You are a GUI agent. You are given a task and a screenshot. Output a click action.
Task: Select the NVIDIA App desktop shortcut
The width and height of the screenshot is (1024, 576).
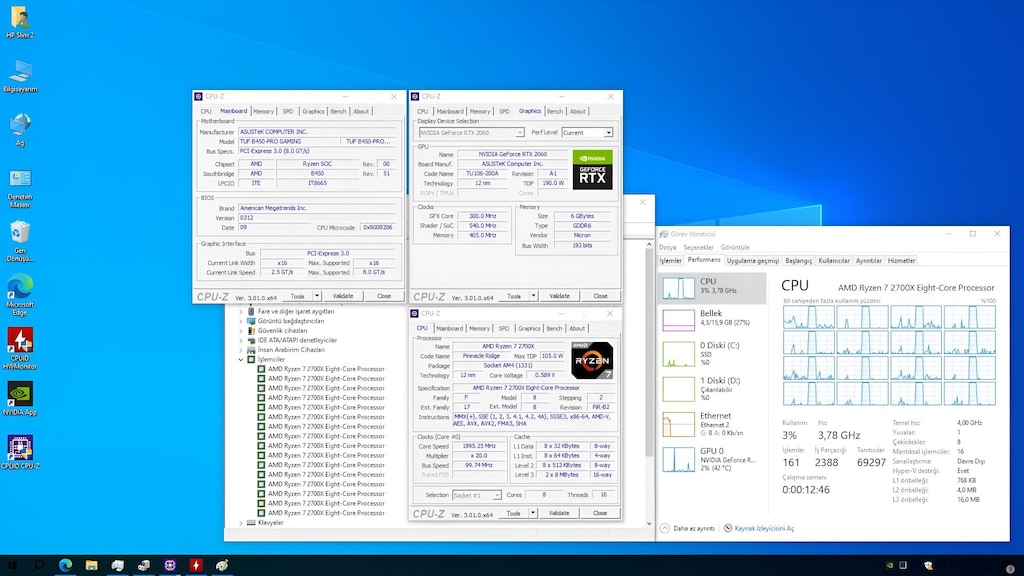(x=20, y=398)
